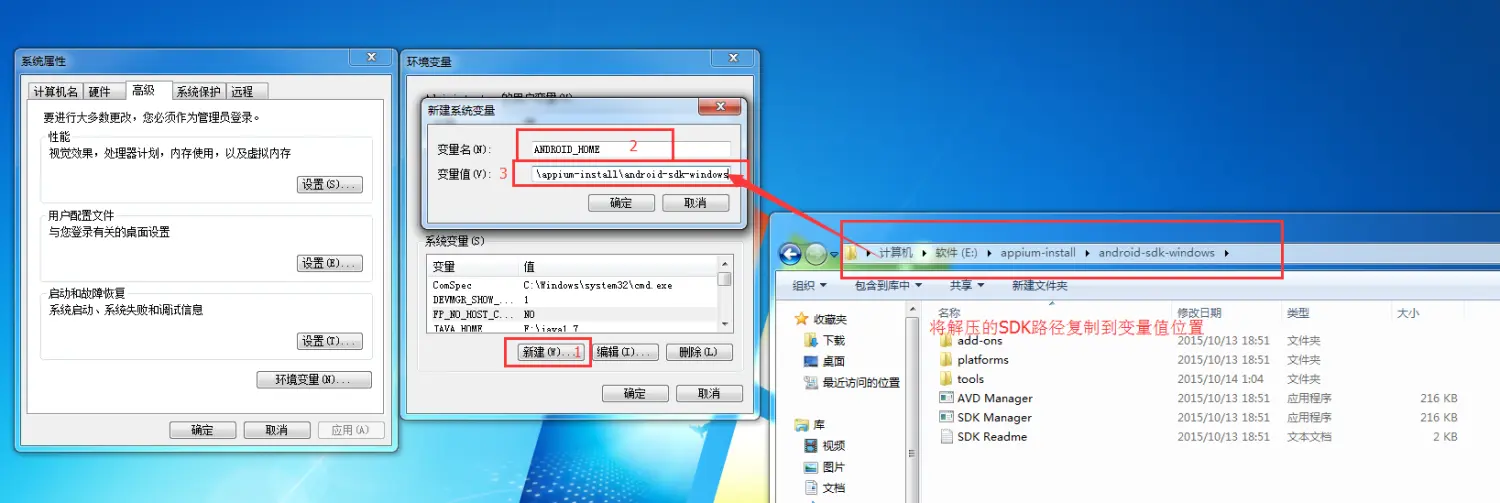
Task: Click 确定 at bottom of 环境变量 dialog
Action: tap(634, 393)
